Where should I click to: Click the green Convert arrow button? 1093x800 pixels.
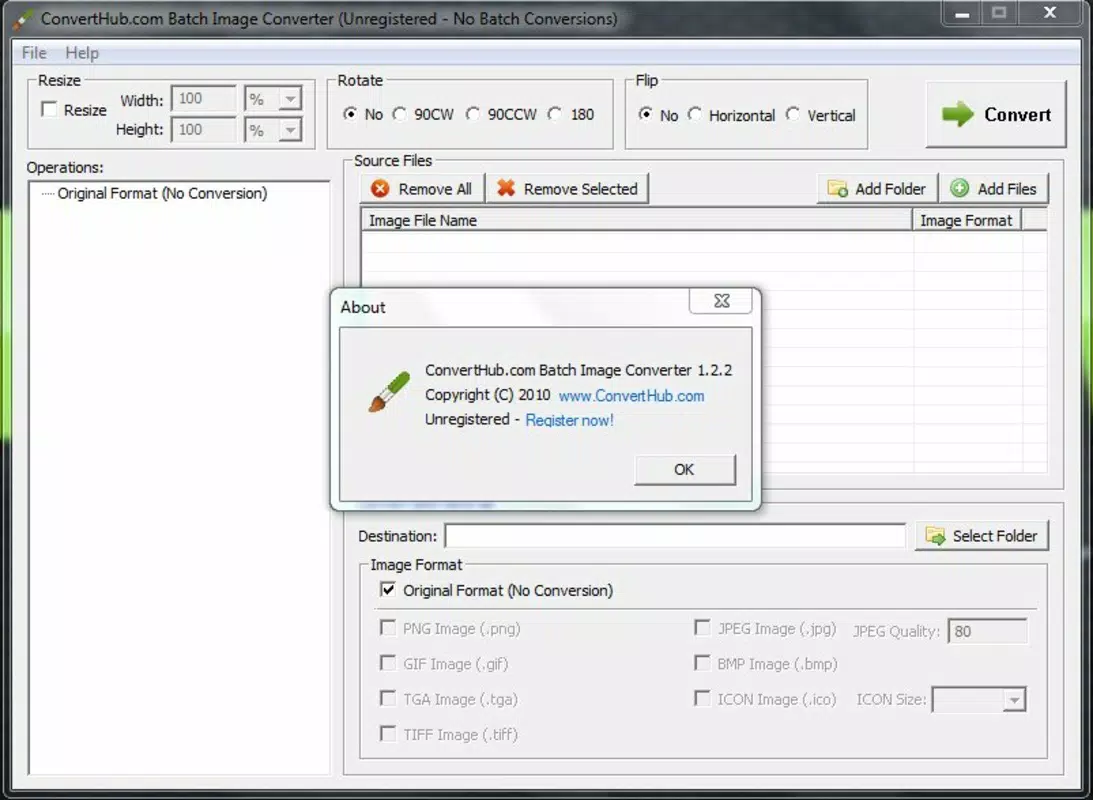click(x=996, y=114)
